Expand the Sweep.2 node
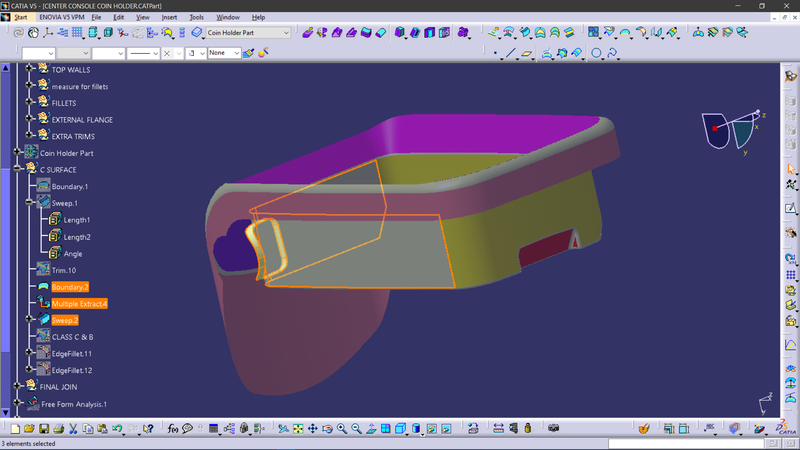The height and width of the screenshot is (450, 800). coord(29,319)
